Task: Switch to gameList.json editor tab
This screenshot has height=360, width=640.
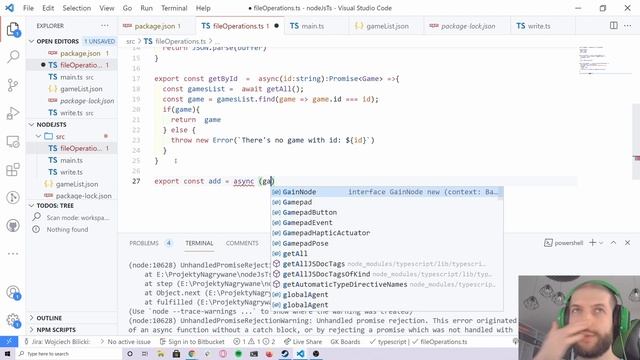Action: [x=386, y=26]
